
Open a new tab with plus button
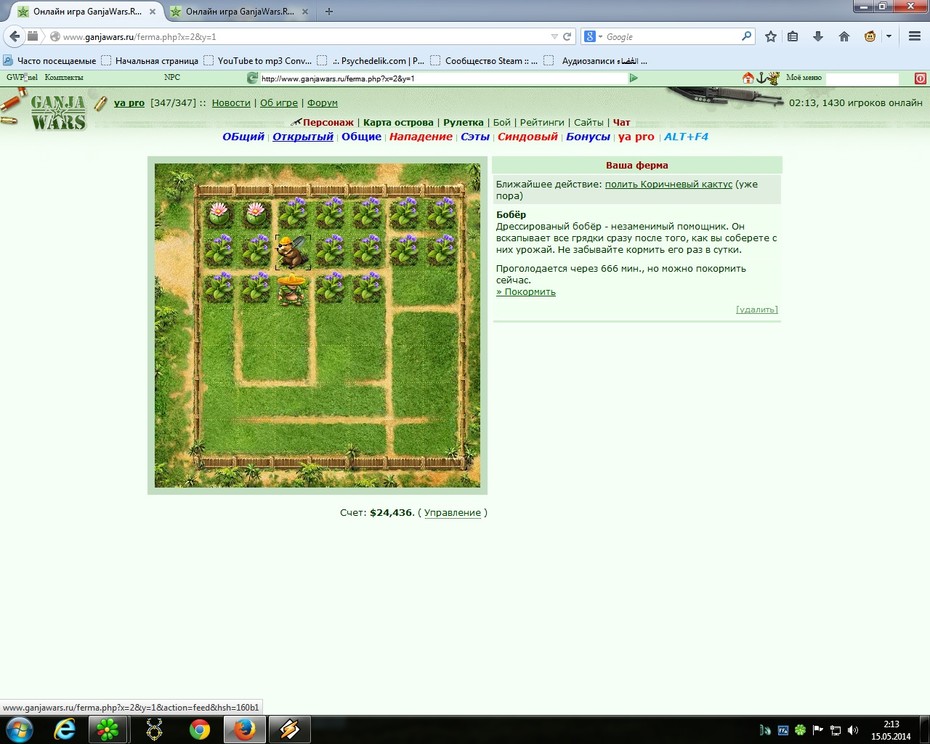pyautogui.click(x=329, y=11)
